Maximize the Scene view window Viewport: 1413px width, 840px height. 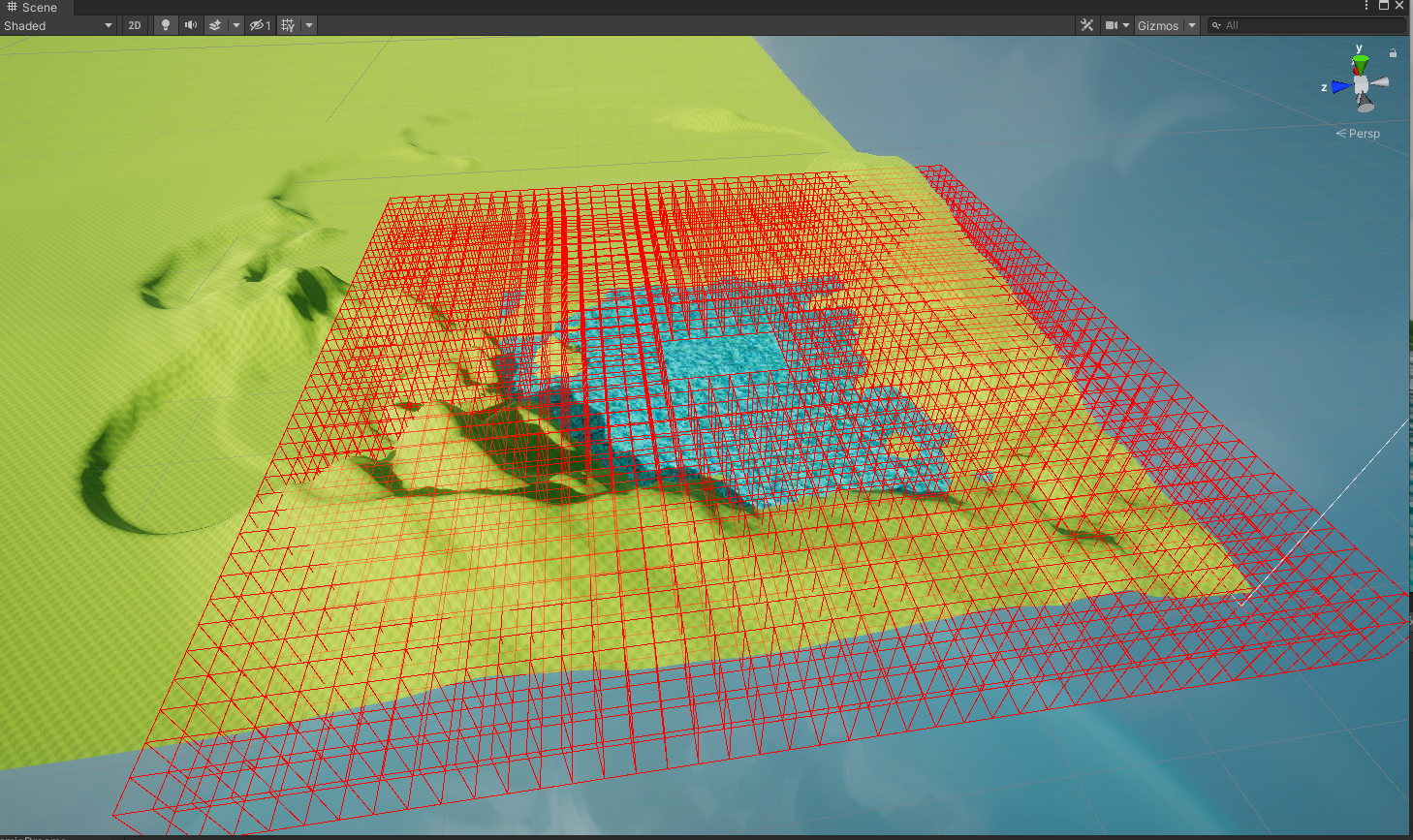(1384, 6)
